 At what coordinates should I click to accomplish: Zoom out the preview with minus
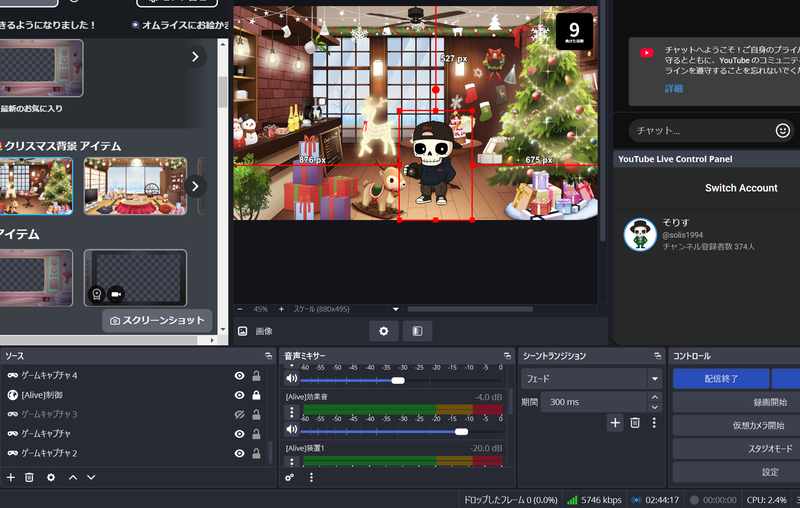tap(240, 309)
